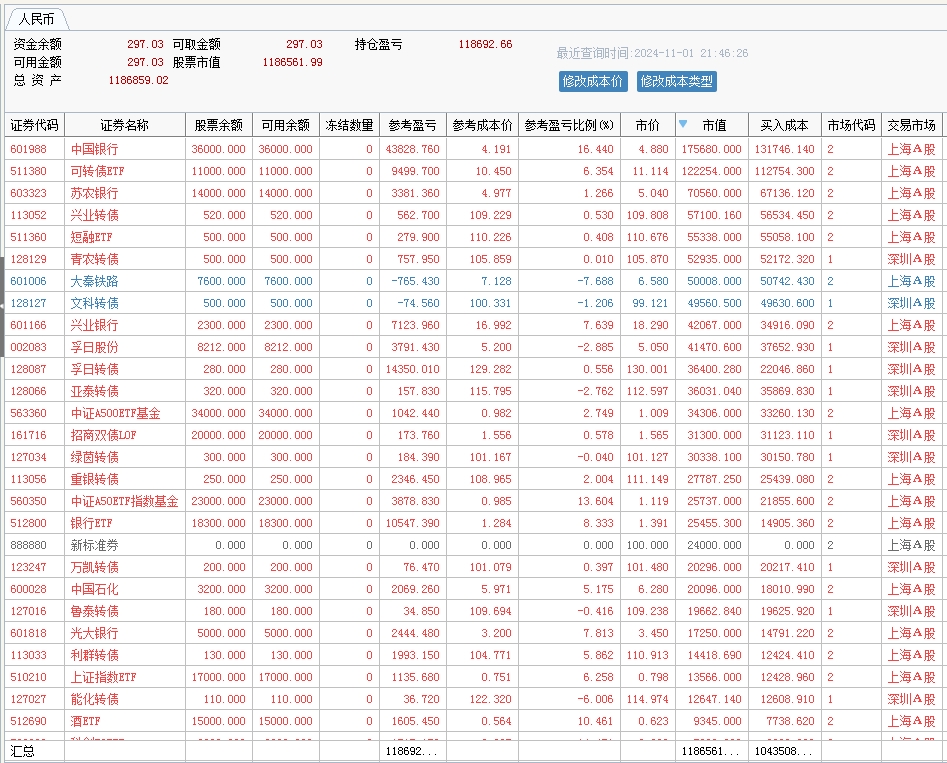The width and height of the screenshot is (947, 763).
Task: Select the 重银转债 row name
Action: pos(94,479)
